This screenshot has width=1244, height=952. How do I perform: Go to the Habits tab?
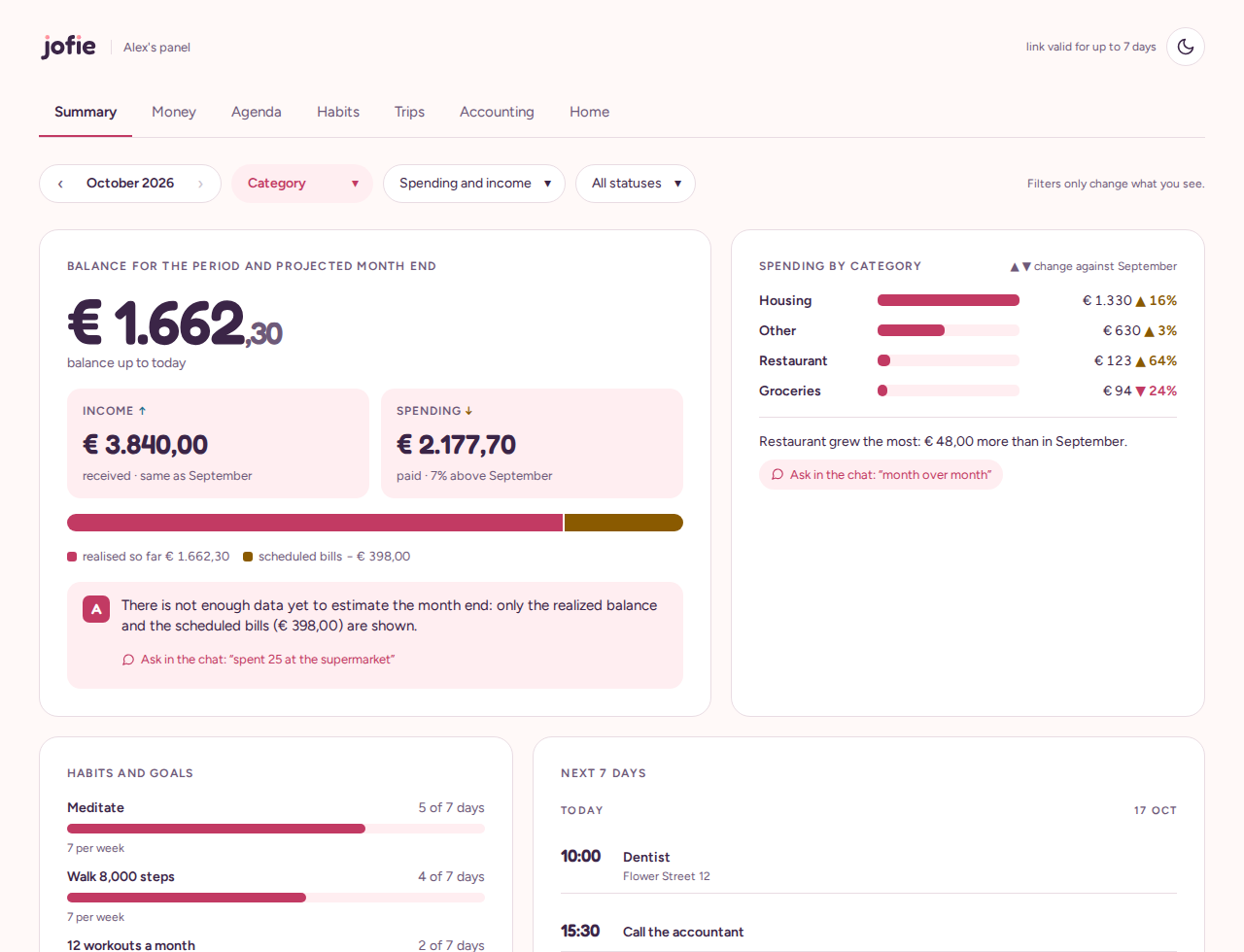click(x=338, y=112)
